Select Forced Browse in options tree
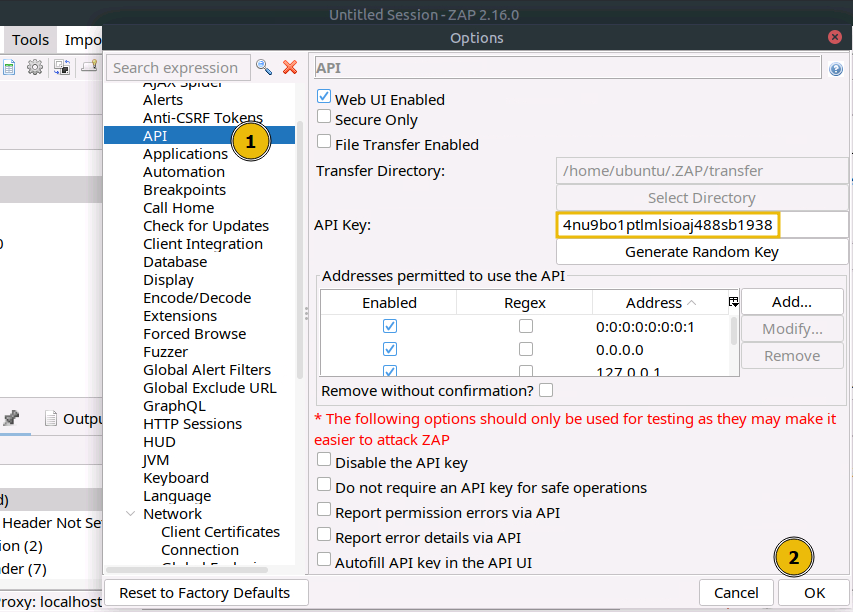 coord(195,333)
